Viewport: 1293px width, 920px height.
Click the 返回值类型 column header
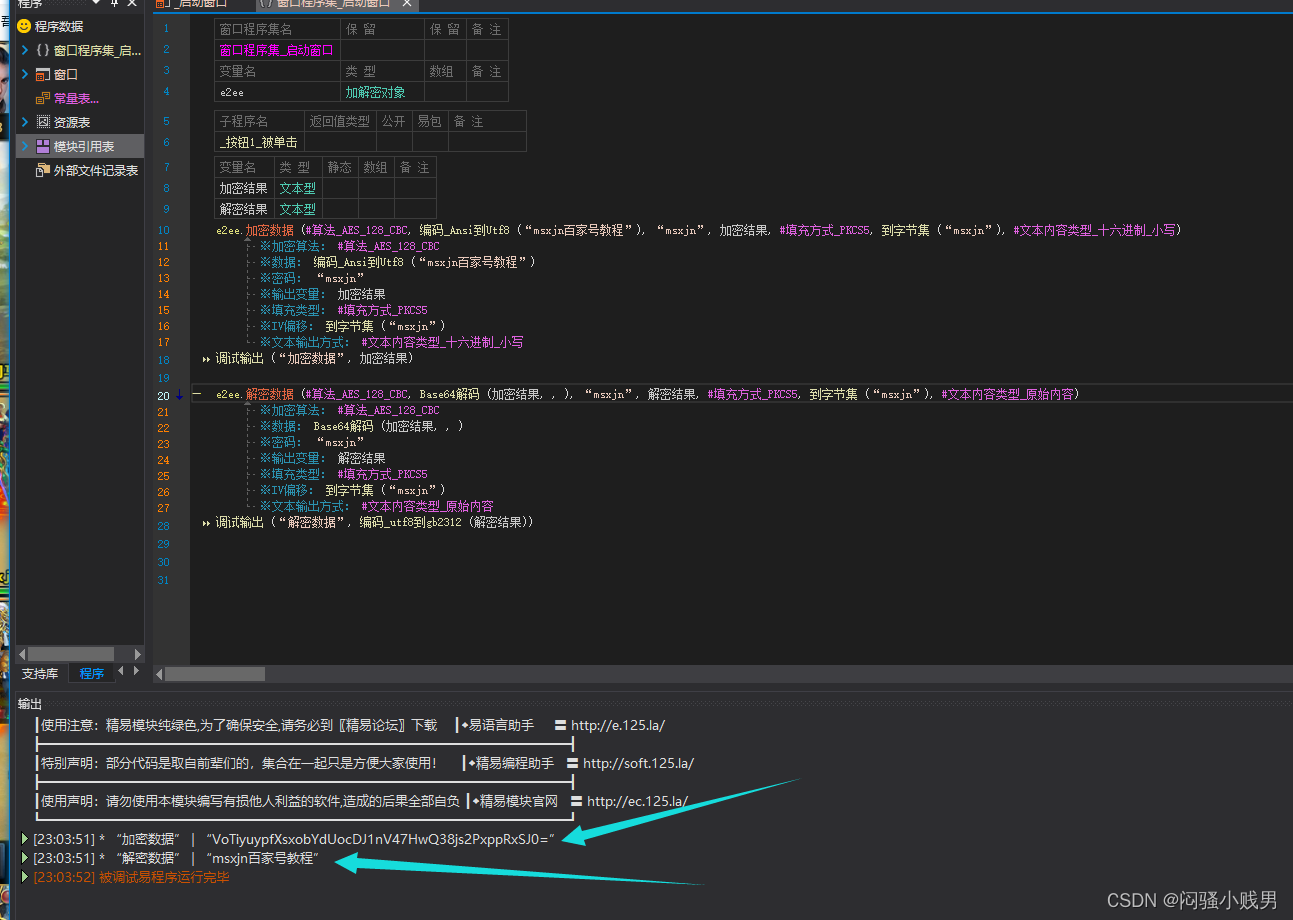pyautogui.click(x=340, y=121)
